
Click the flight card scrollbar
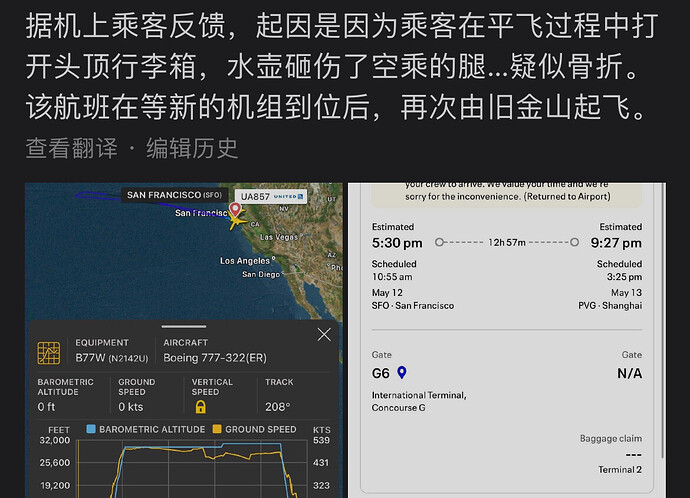click(x=662, y=321)
